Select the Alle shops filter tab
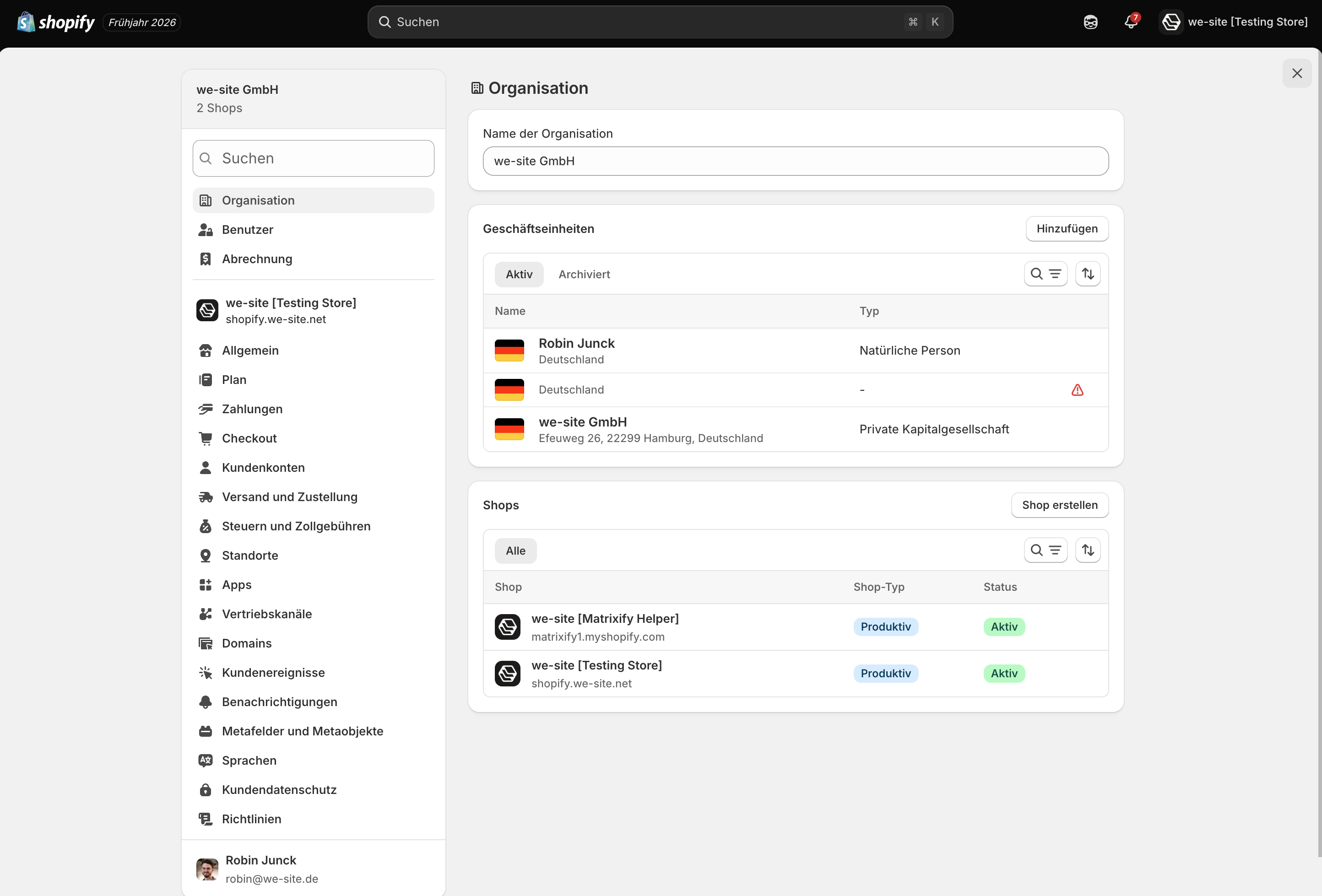 click(x=515, y=551)
